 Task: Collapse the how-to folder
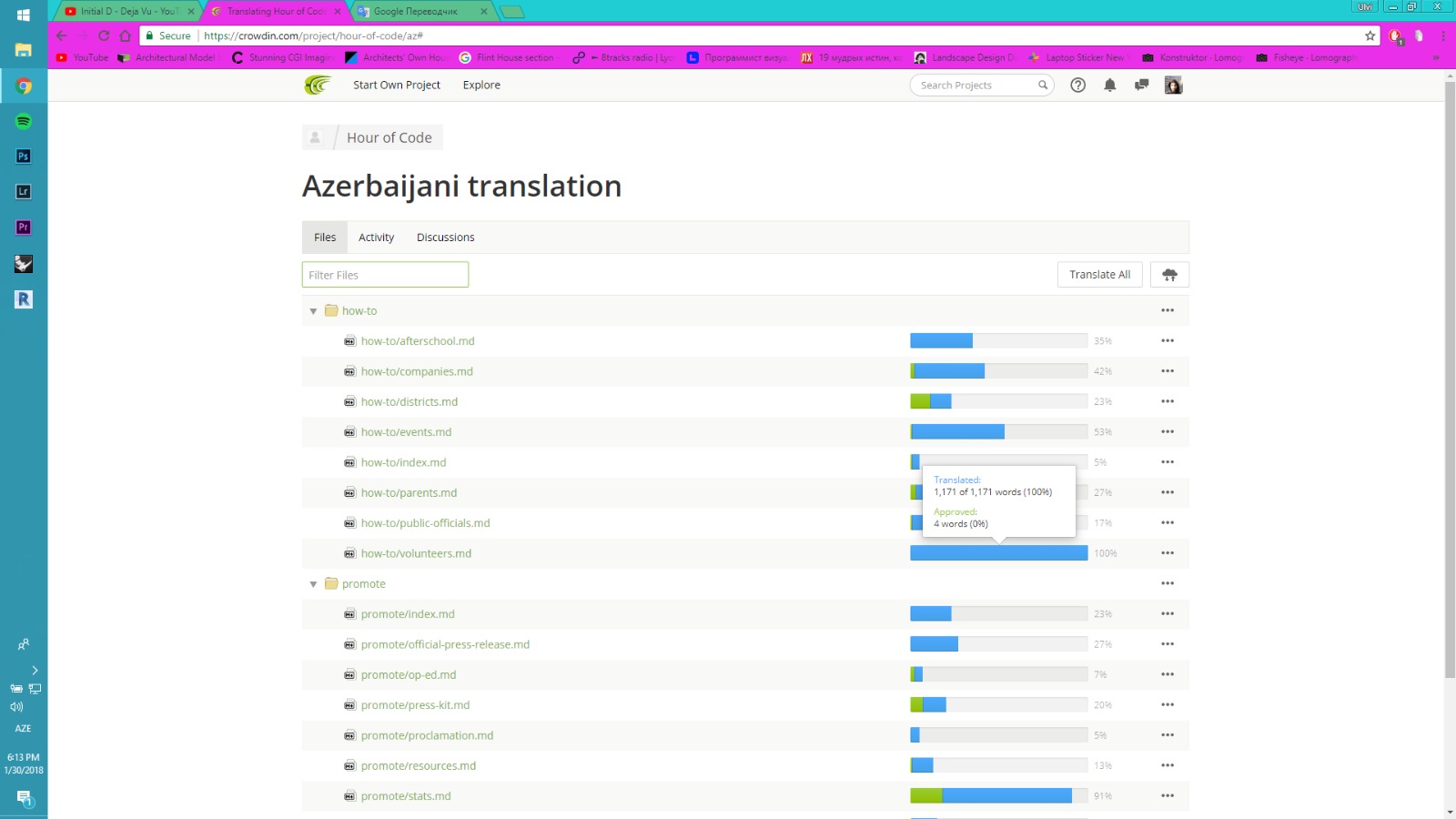313,311
